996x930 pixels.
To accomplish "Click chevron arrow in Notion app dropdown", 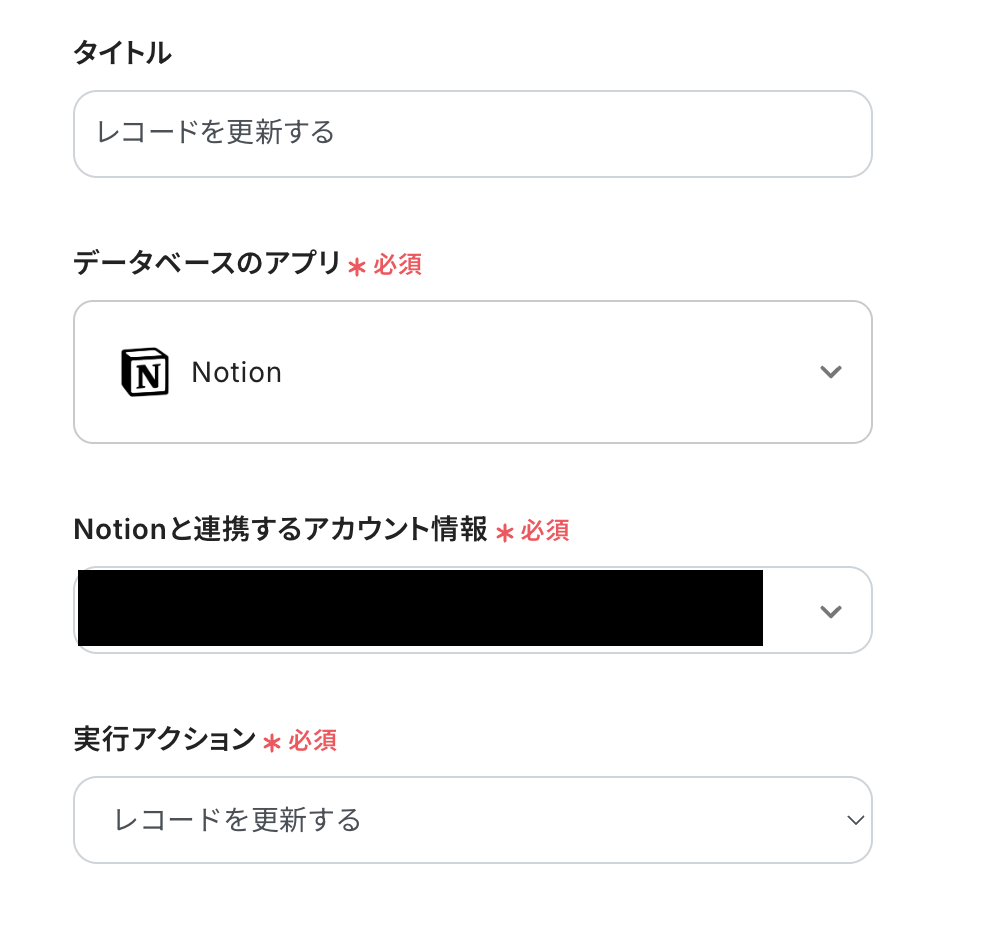I will click(x=830, y=372).
